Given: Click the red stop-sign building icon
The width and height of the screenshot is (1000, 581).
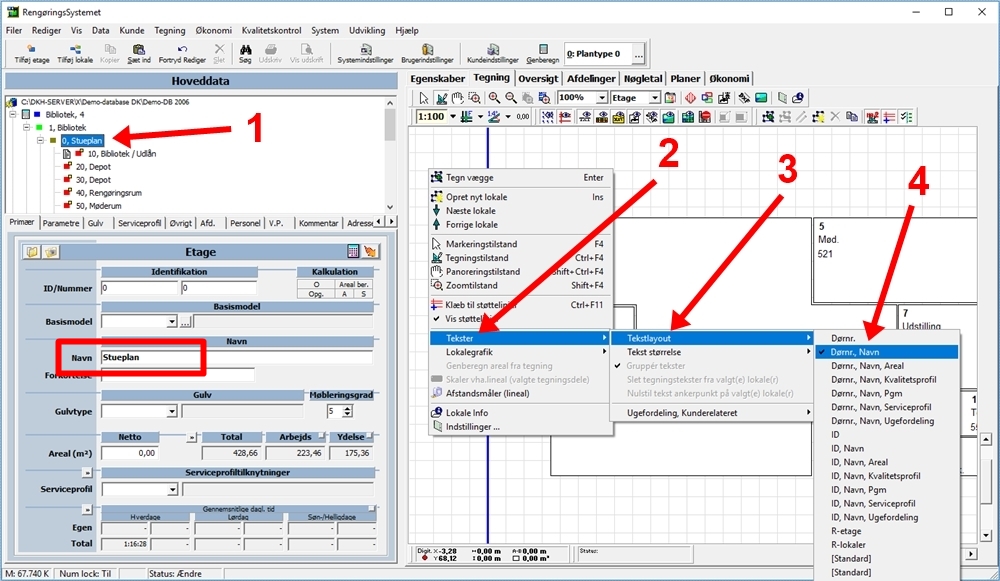Looking at the screenshot, I should pyautogui.click(x=705, y=117).
